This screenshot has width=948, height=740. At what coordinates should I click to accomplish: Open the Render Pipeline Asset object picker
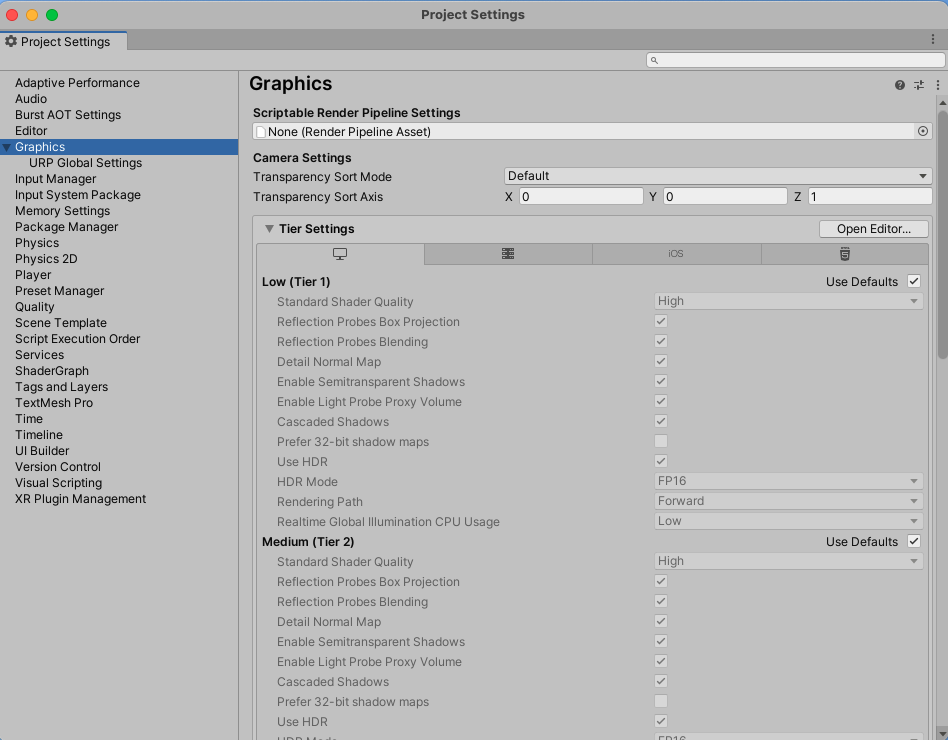tap(922, 131)
